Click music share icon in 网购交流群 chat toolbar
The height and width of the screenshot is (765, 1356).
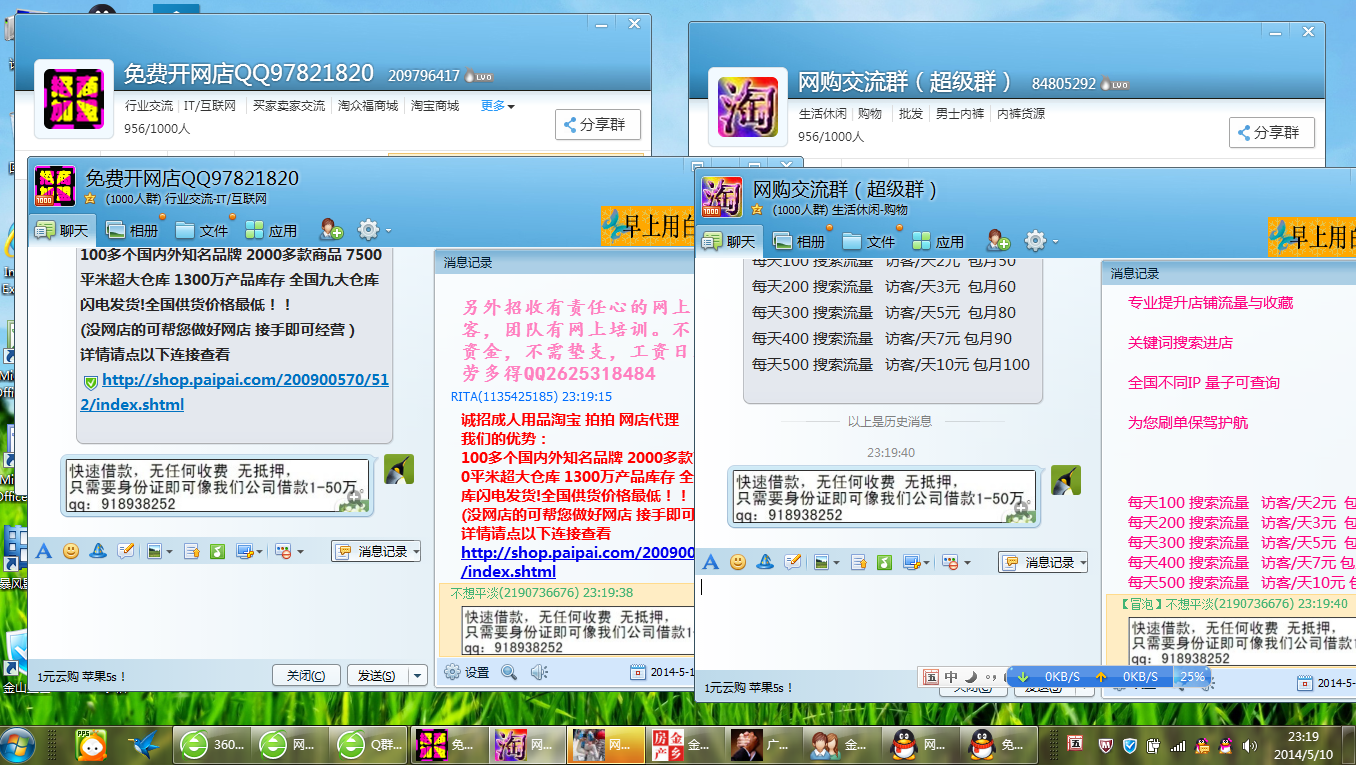tap(884, 562)
